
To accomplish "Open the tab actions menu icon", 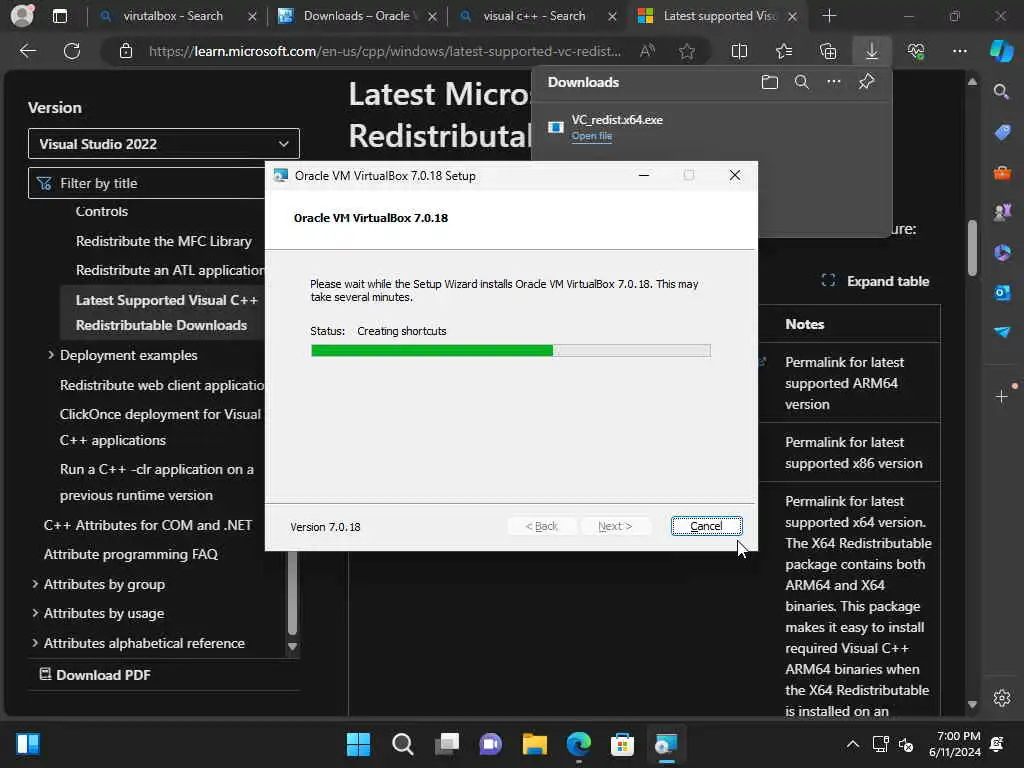I will pyautogui.click(x=59, y=16).
